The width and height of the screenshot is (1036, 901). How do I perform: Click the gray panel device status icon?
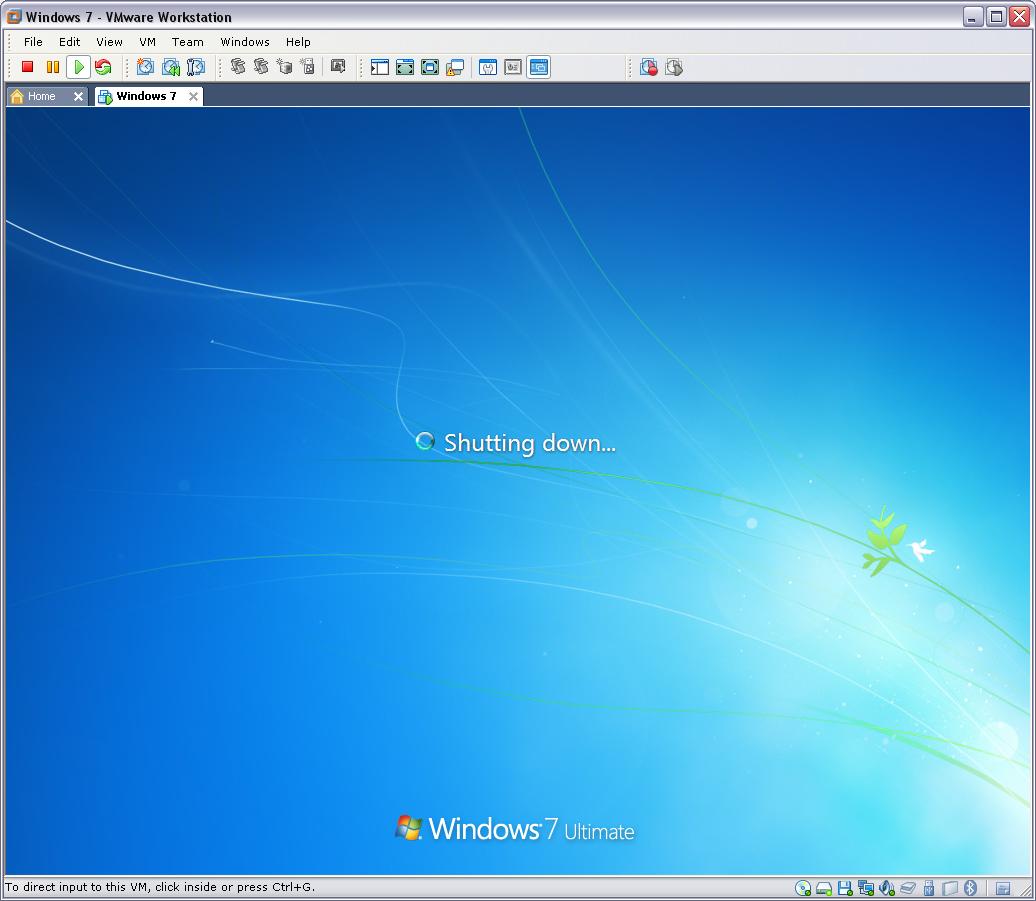(949, 888)
